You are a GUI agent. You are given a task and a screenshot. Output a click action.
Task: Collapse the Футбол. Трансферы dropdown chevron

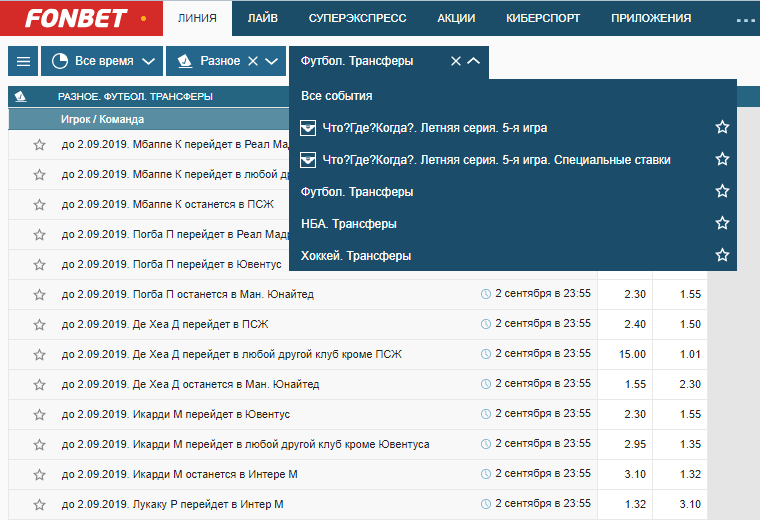pos(474,61)
